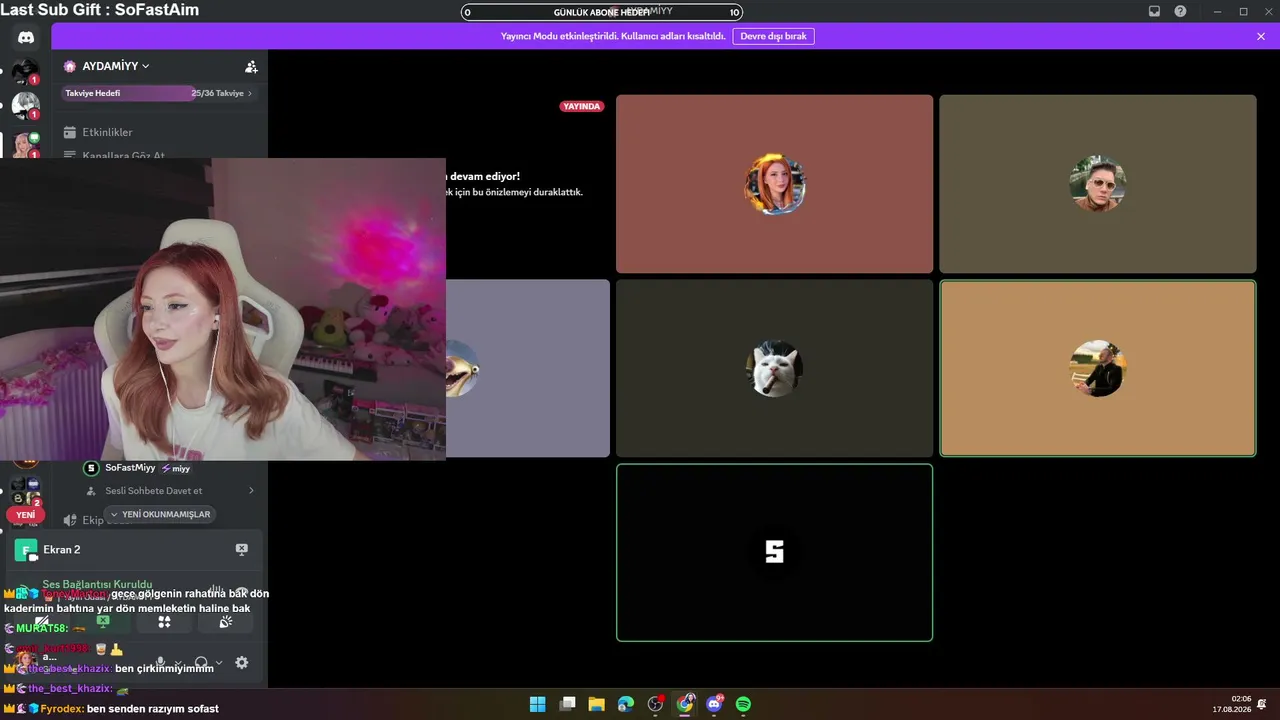Open Discord home via the Discord logo
This screenshot has width=1280, height=720.
coord(26,37)
